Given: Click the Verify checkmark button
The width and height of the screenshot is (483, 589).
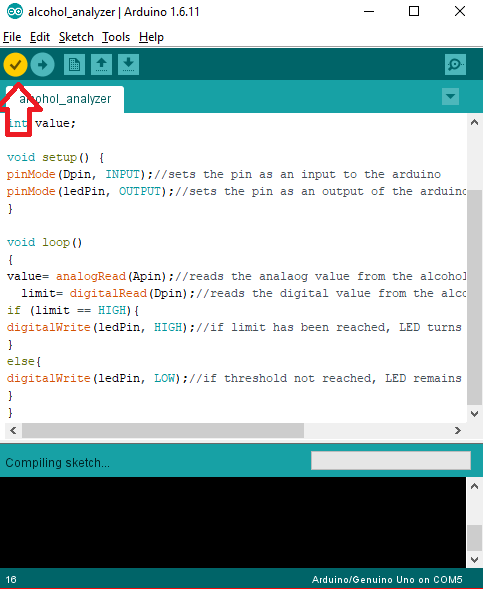Looking at the screenshot, I should (15, 65).
